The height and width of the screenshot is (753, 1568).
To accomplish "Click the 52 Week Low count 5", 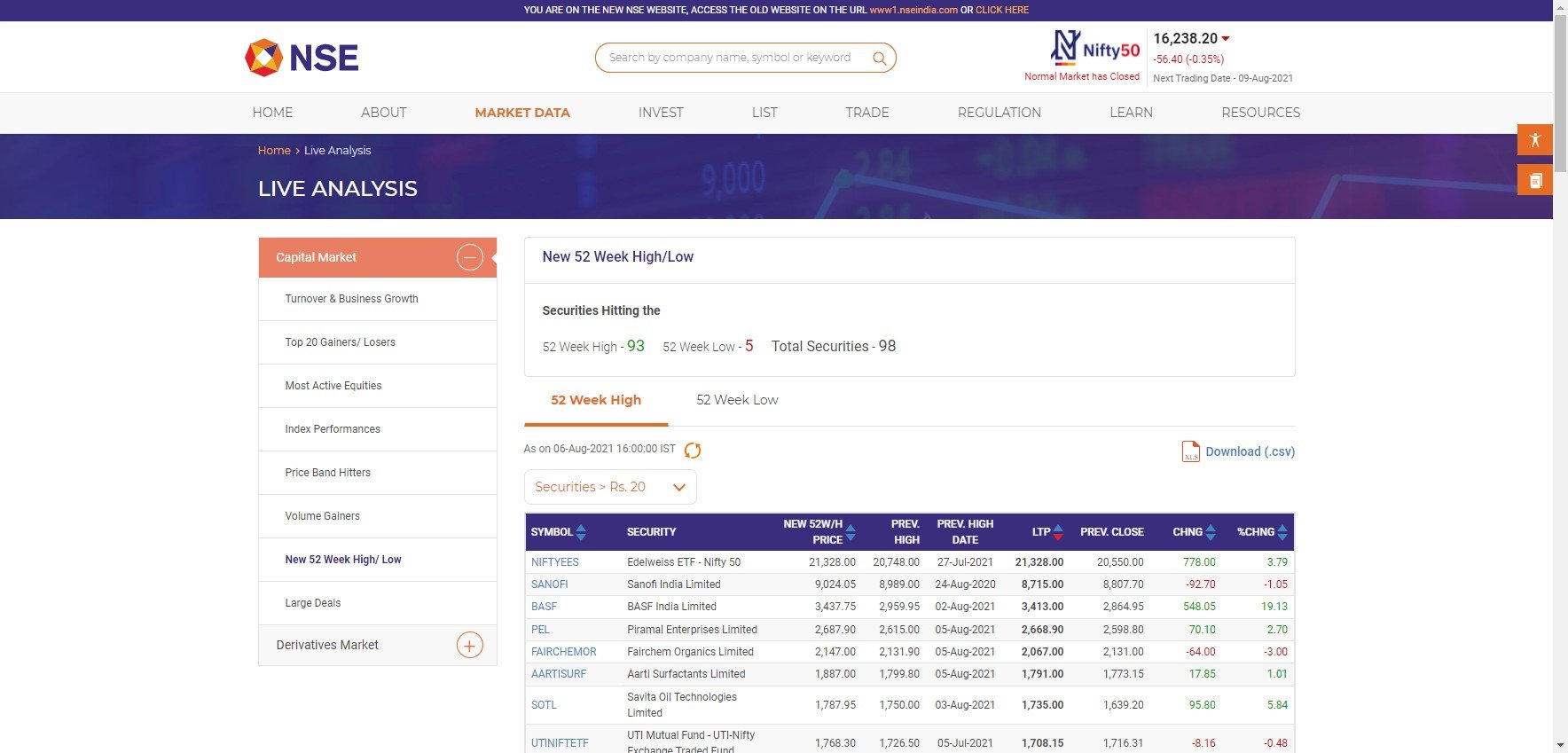I will (x=749, y=346).
